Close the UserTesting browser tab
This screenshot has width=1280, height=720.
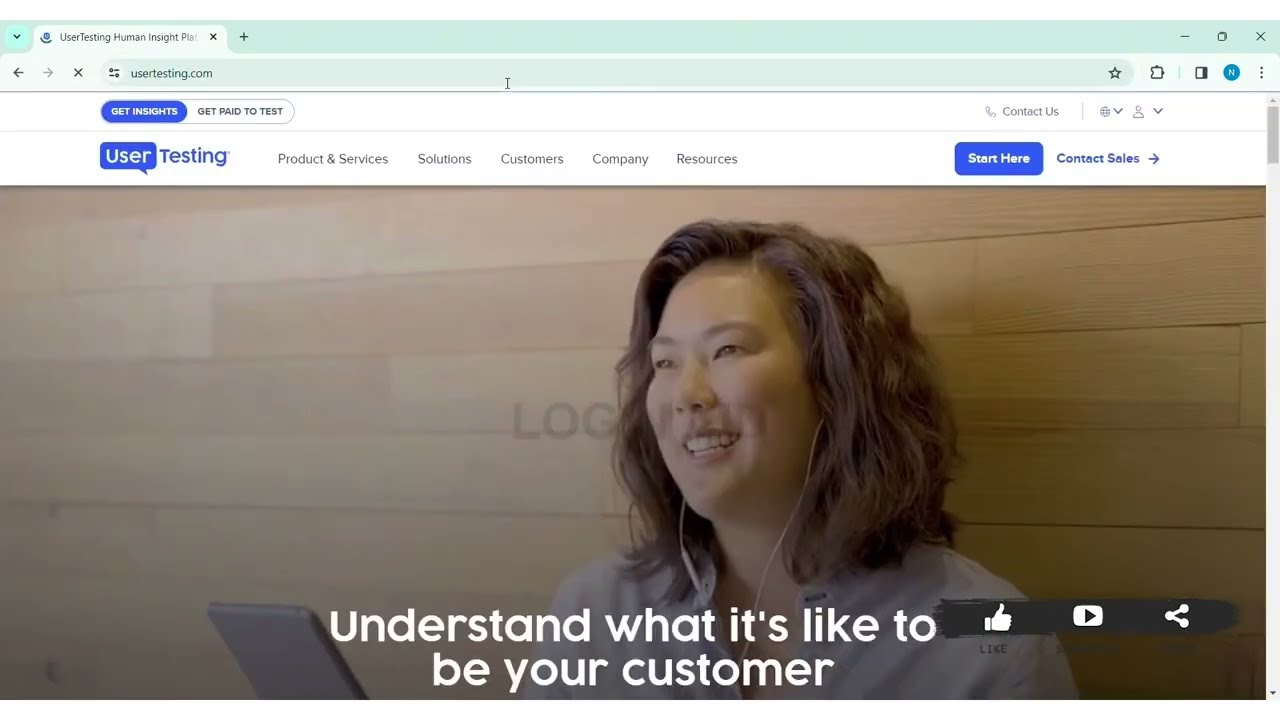[213, 37]
